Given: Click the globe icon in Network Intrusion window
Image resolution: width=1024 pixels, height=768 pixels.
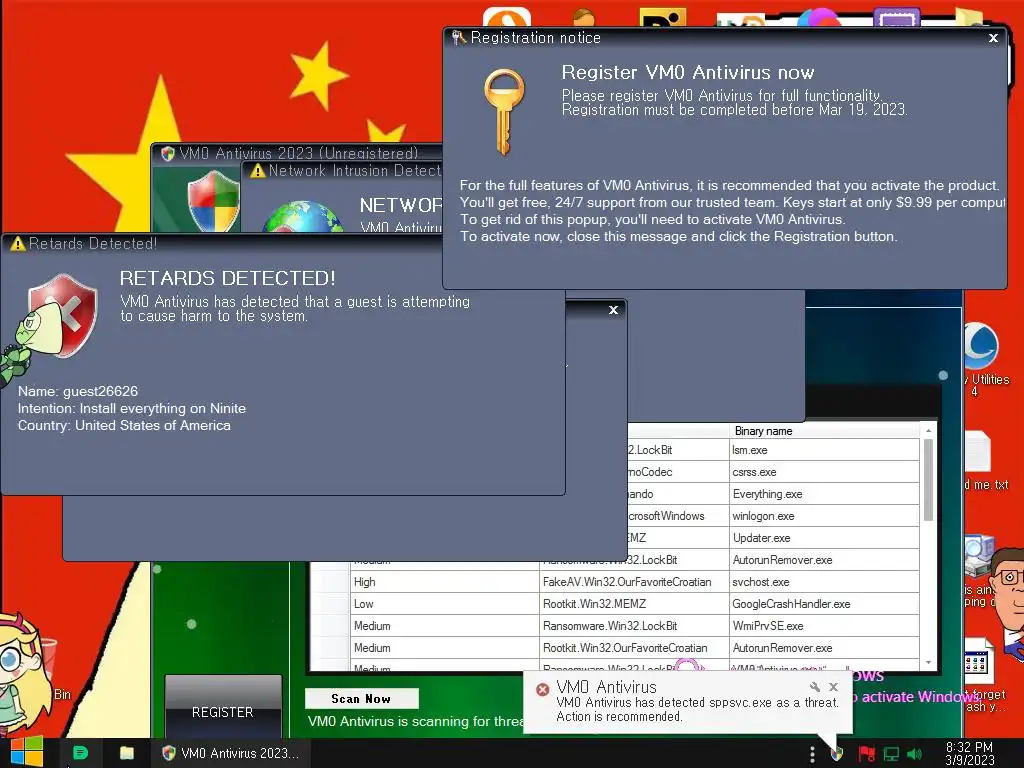Looking at the screenshot, I should point(302,217).
